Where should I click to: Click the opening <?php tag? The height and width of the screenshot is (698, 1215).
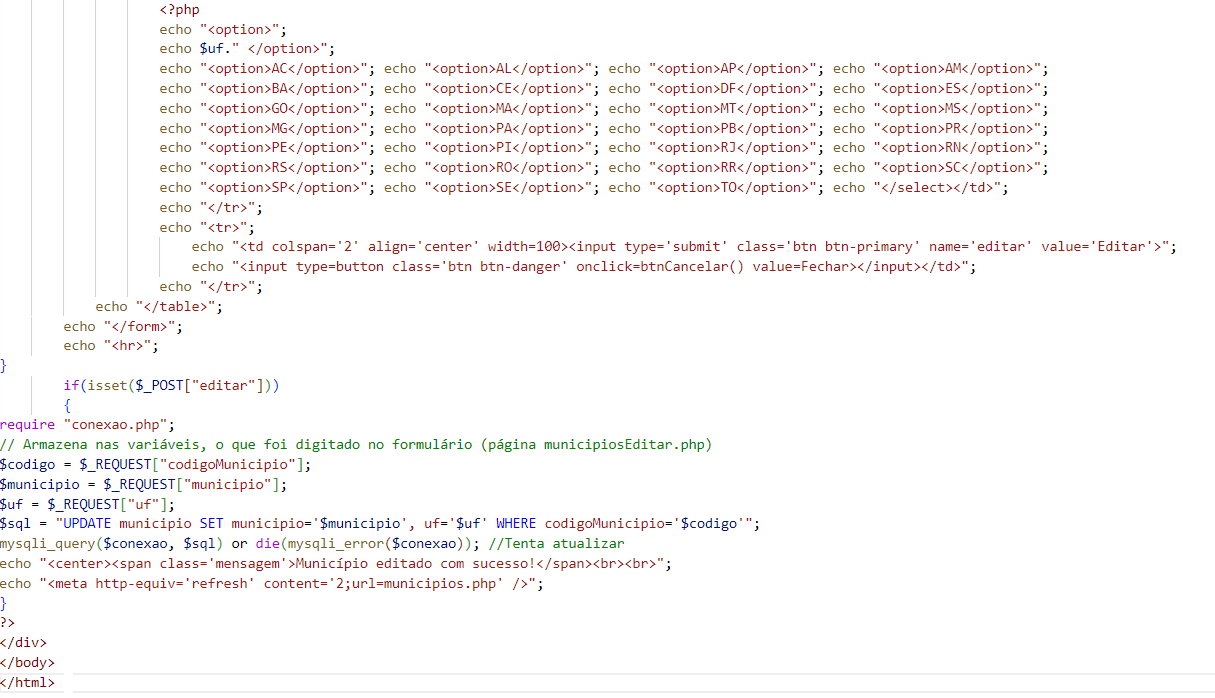(x=179, y=10)
